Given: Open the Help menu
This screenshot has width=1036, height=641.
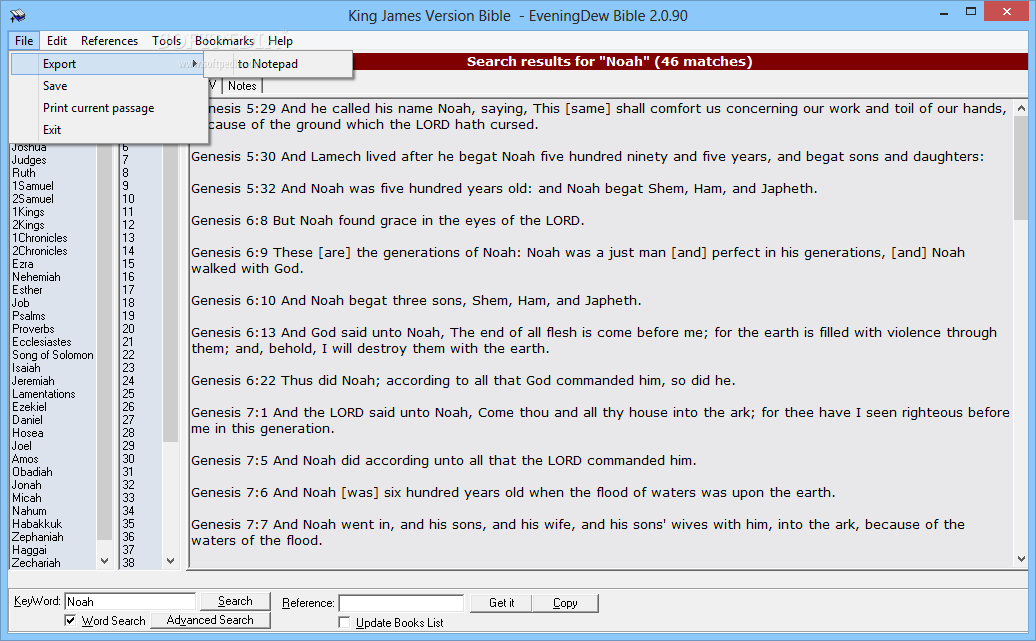Looking at the screenshot, I should coord(280,40).
